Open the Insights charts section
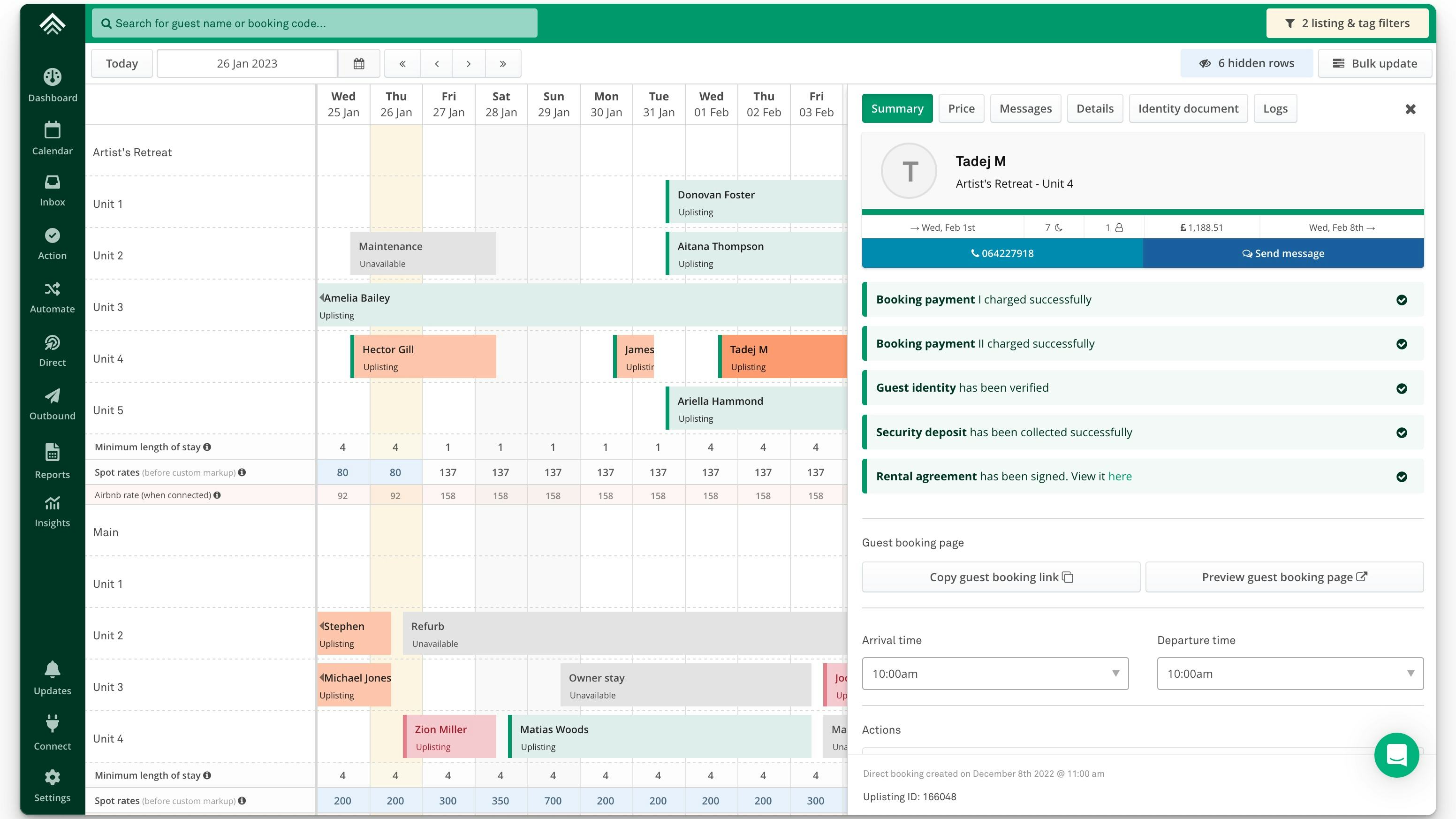 pyautogui.click(x=52, y=511)
